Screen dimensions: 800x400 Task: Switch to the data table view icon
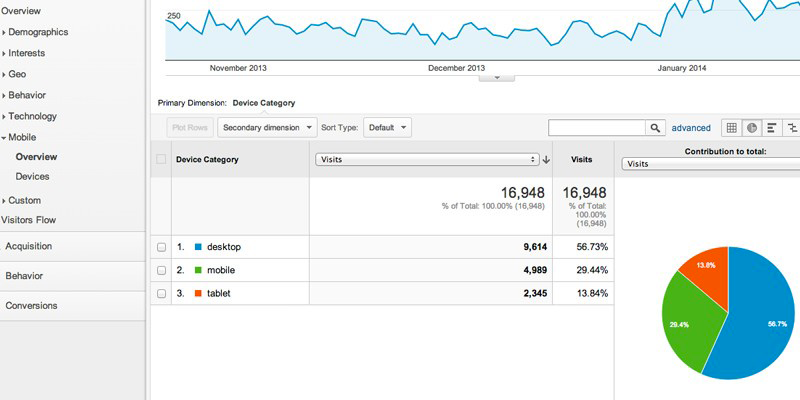point(732,128)
